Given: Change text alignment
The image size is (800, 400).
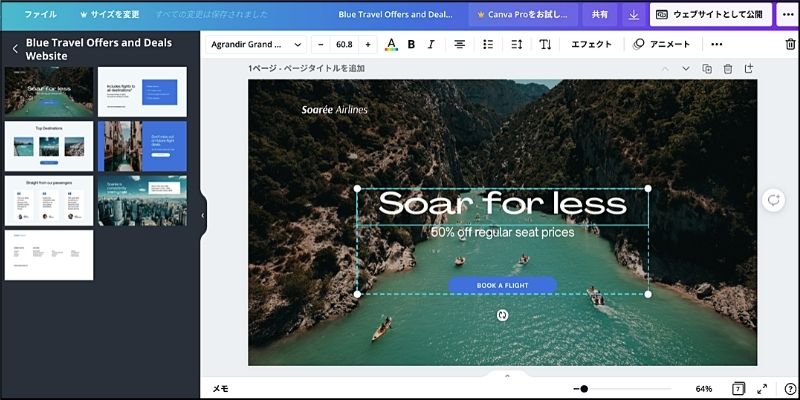Looking at the screenshot, I should click(460, 44).
